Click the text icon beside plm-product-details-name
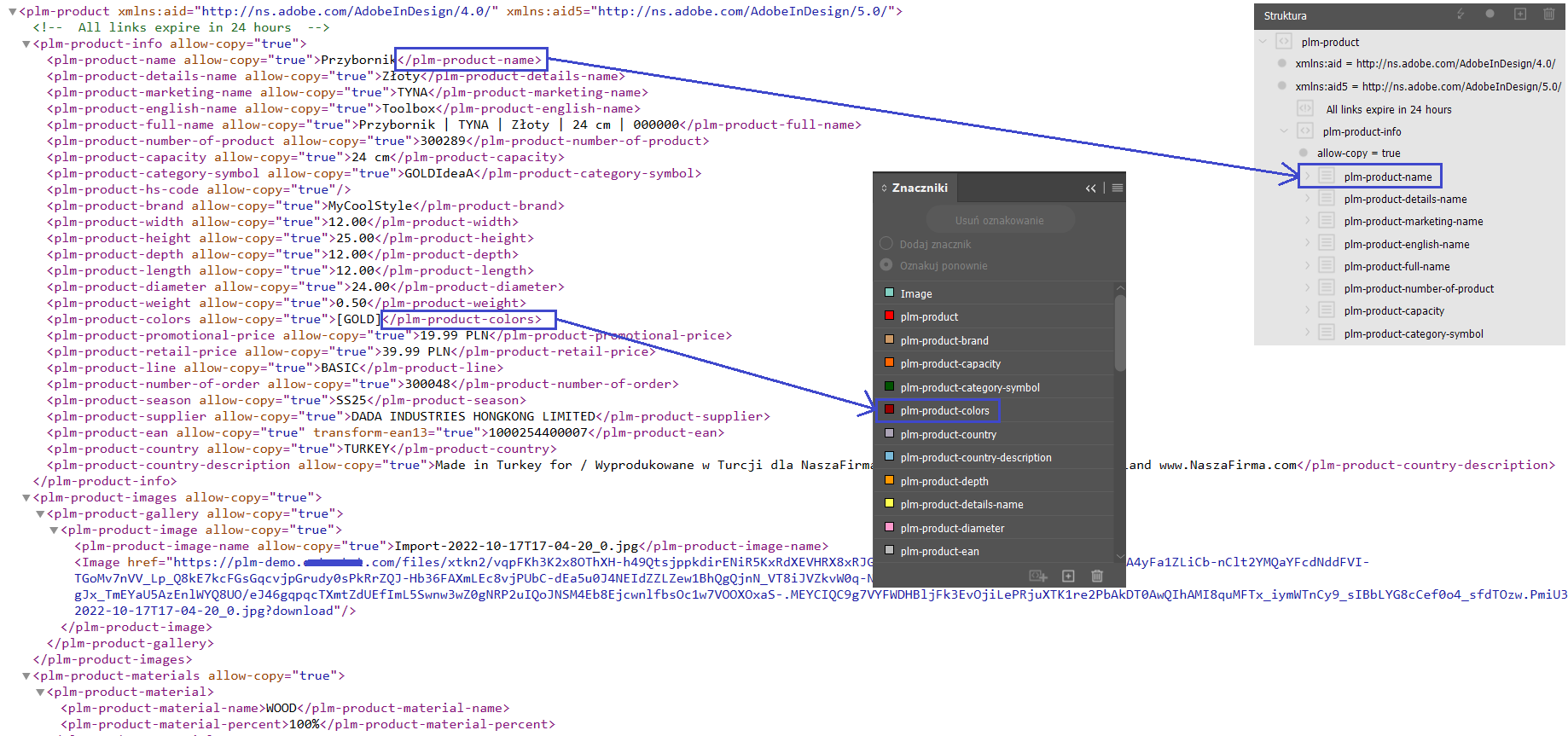The width and height of the screenshot is (1568, 736). pyautogui.click(x=1327, y=199)
